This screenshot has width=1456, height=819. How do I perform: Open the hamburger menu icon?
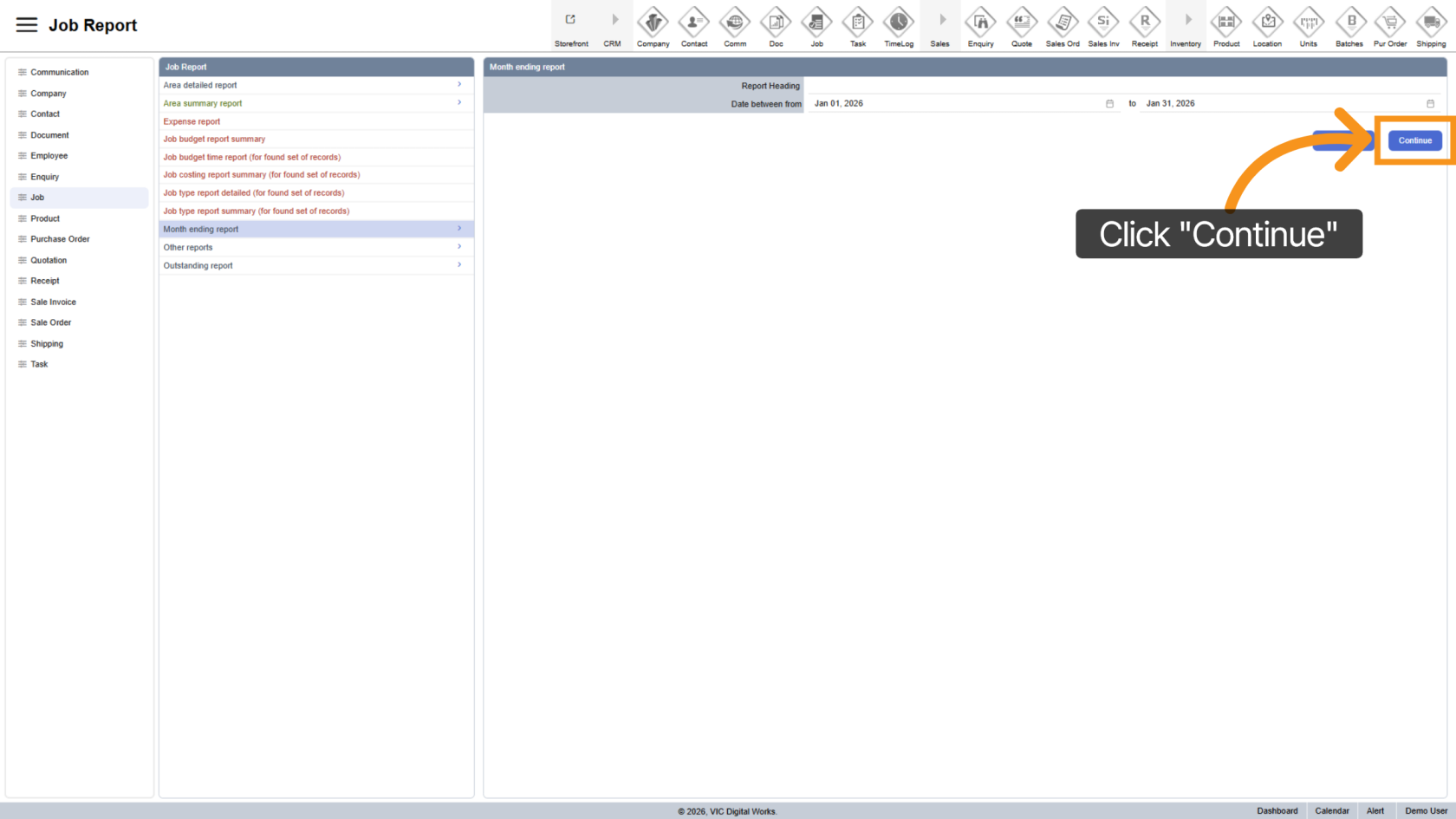[27, 25]
